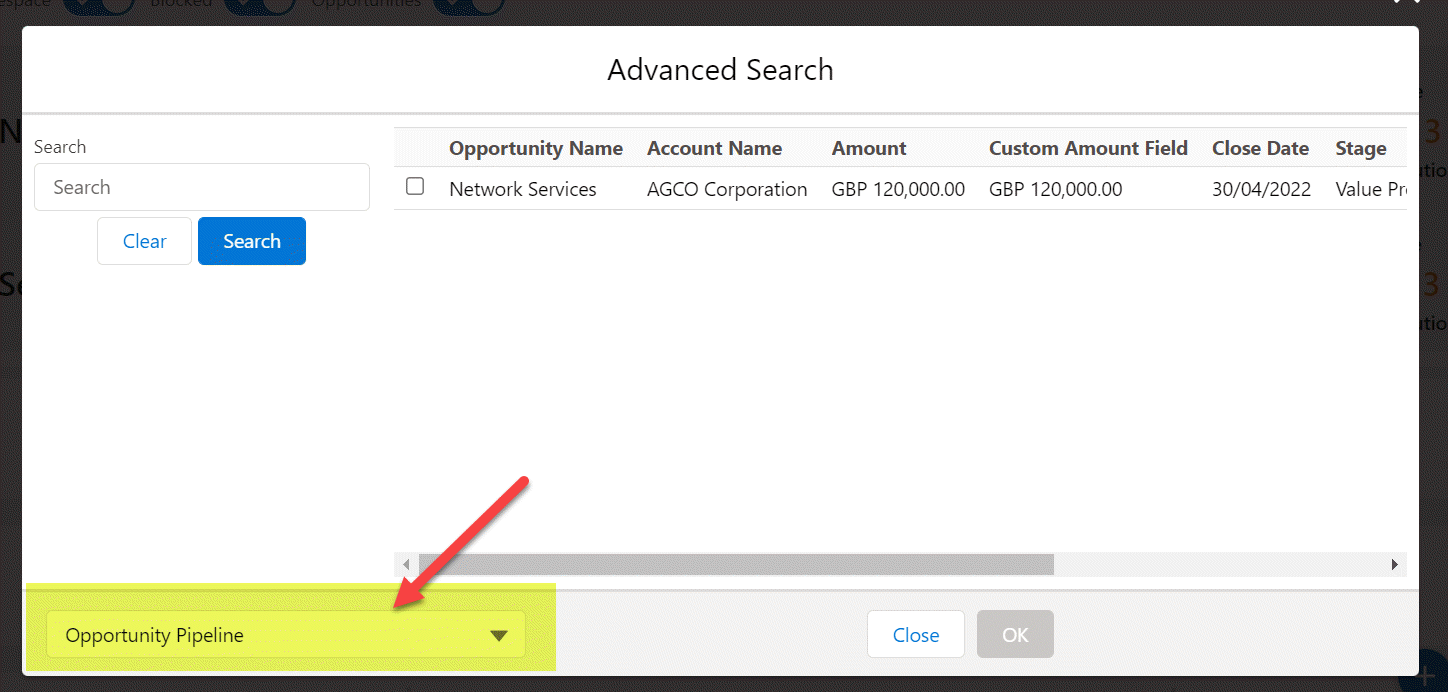Close the Advanced Search dialog
Viewport: 1448px width, 692px height.
click(915, 635)
